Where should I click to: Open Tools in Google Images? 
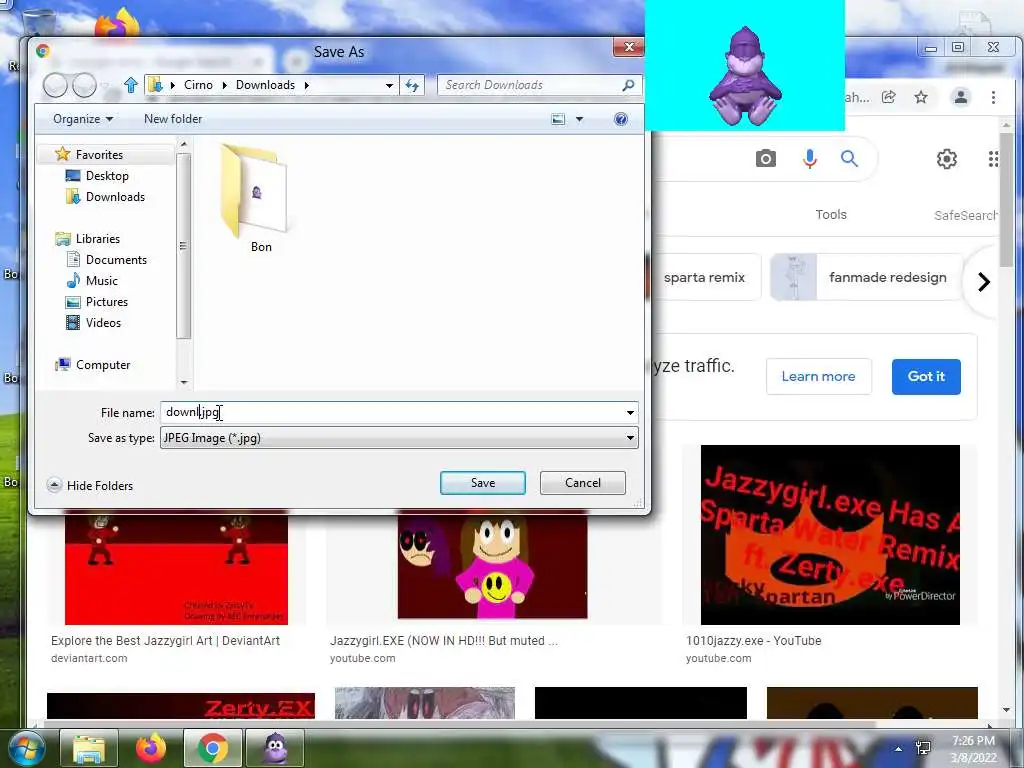pos(831,214)
